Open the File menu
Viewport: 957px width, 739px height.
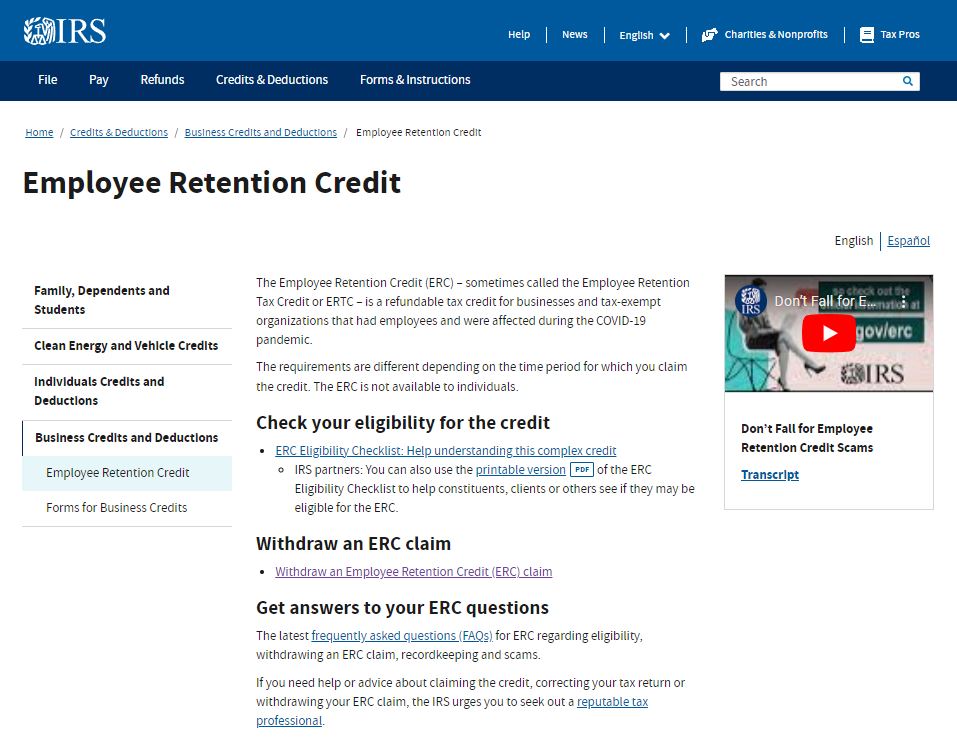[x=48, y=80]
